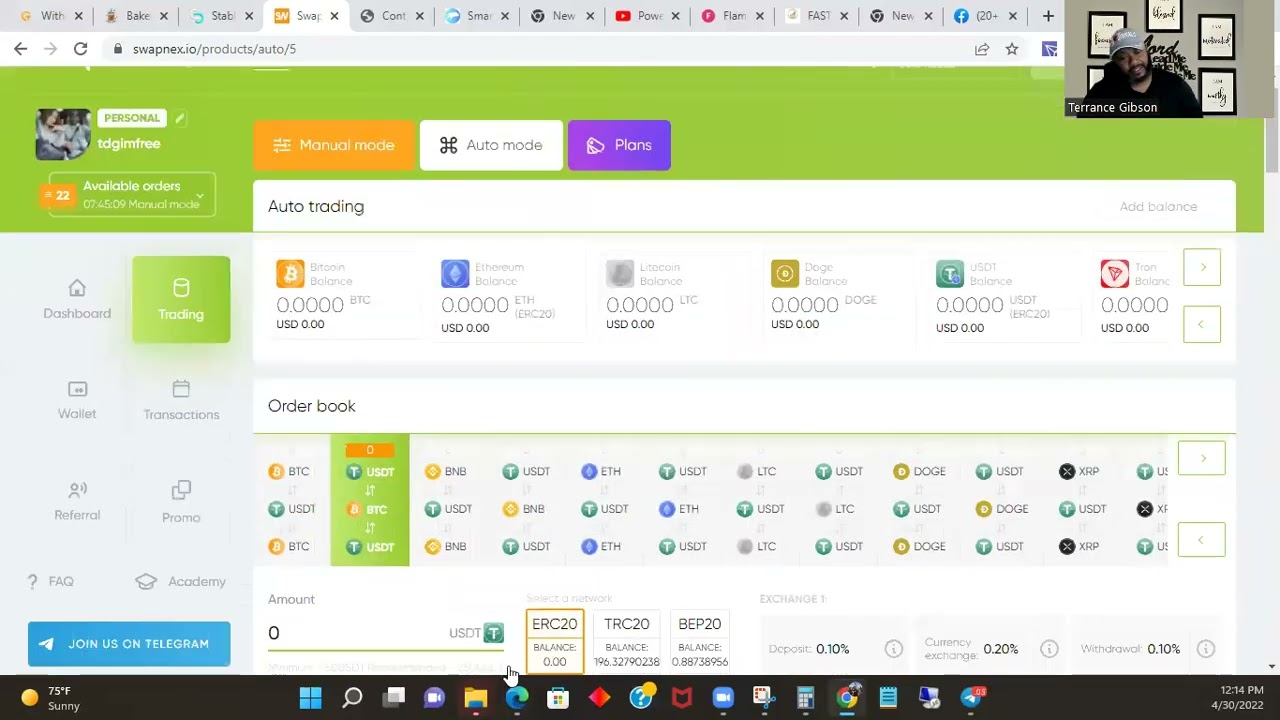This screenshot has width=1280, height=720.
Task: Bookmark this page with star icon
Action: tap(1012, 49)
